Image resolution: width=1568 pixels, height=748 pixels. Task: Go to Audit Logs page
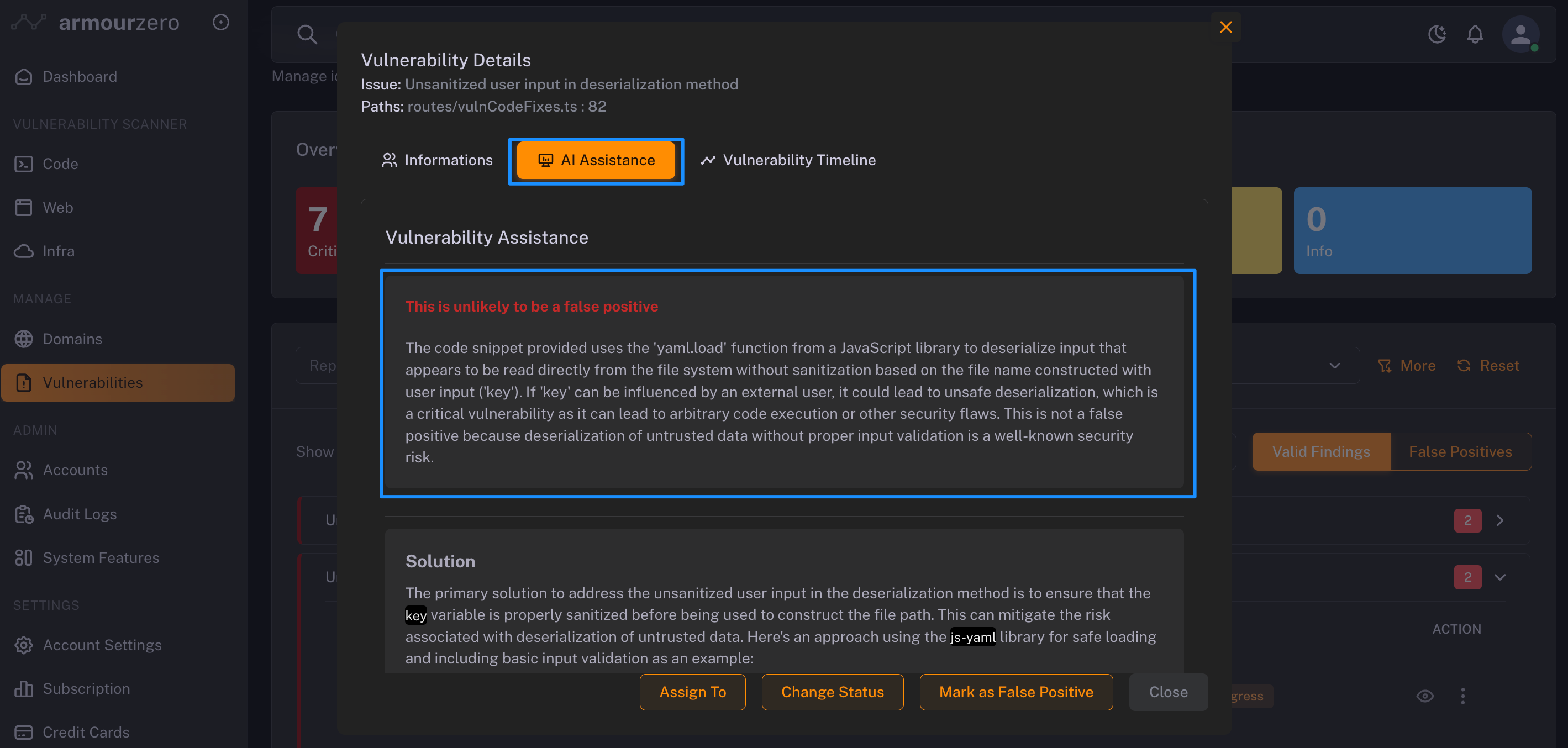tap(80, 514)
